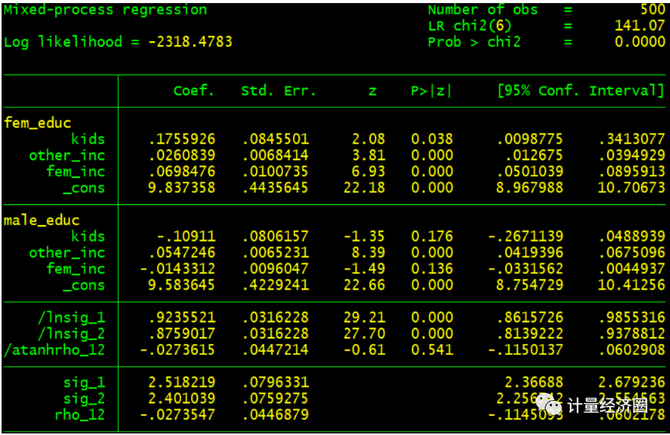The image size is (670, 435).
Task: Click the p-value 0.176
Action: click(x=432, y=236)
